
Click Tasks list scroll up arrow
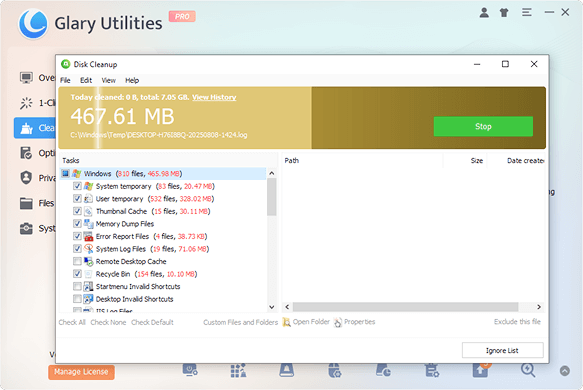pos(272,173)
